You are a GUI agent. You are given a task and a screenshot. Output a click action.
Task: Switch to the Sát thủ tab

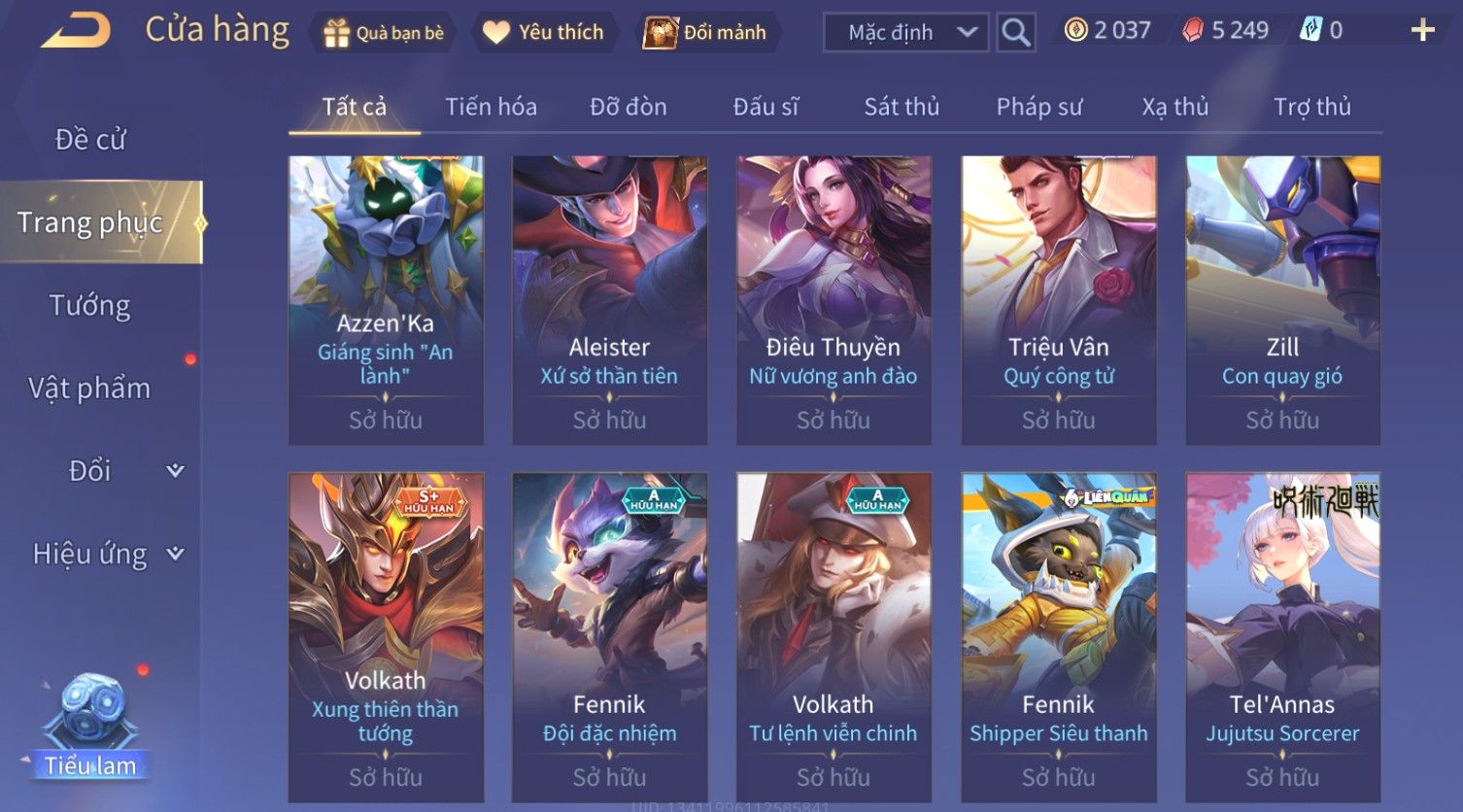[902, 106]
